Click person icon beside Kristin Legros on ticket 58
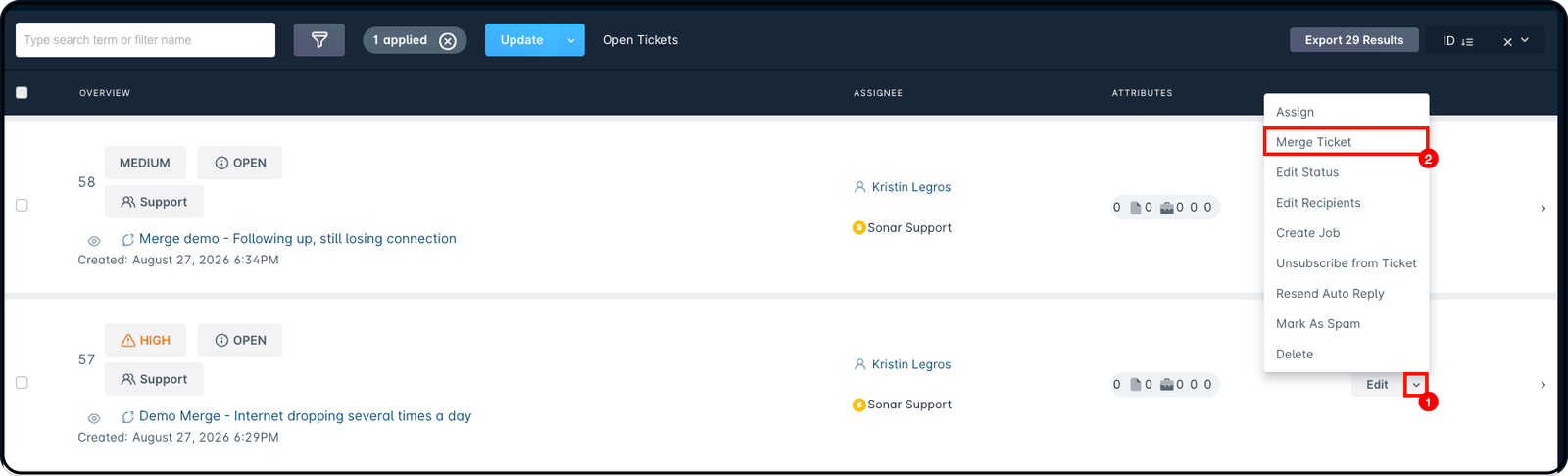 (x=859, y=187)
